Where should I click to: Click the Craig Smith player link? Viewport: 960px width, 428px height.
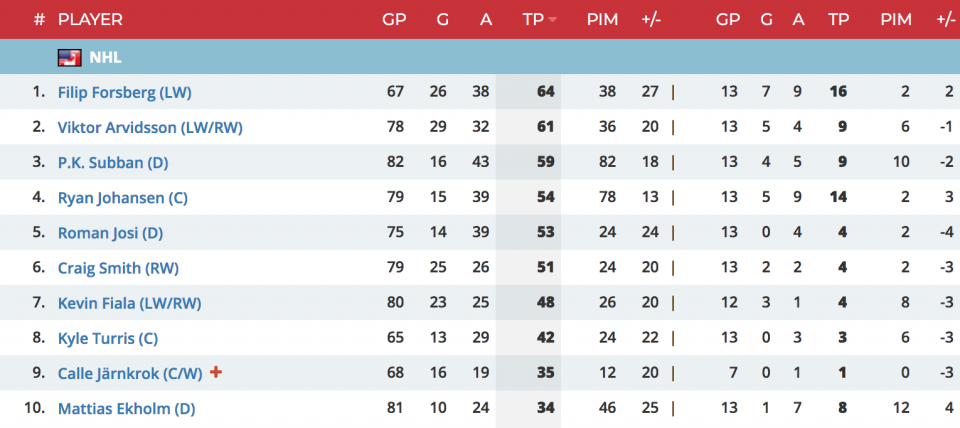114,268
